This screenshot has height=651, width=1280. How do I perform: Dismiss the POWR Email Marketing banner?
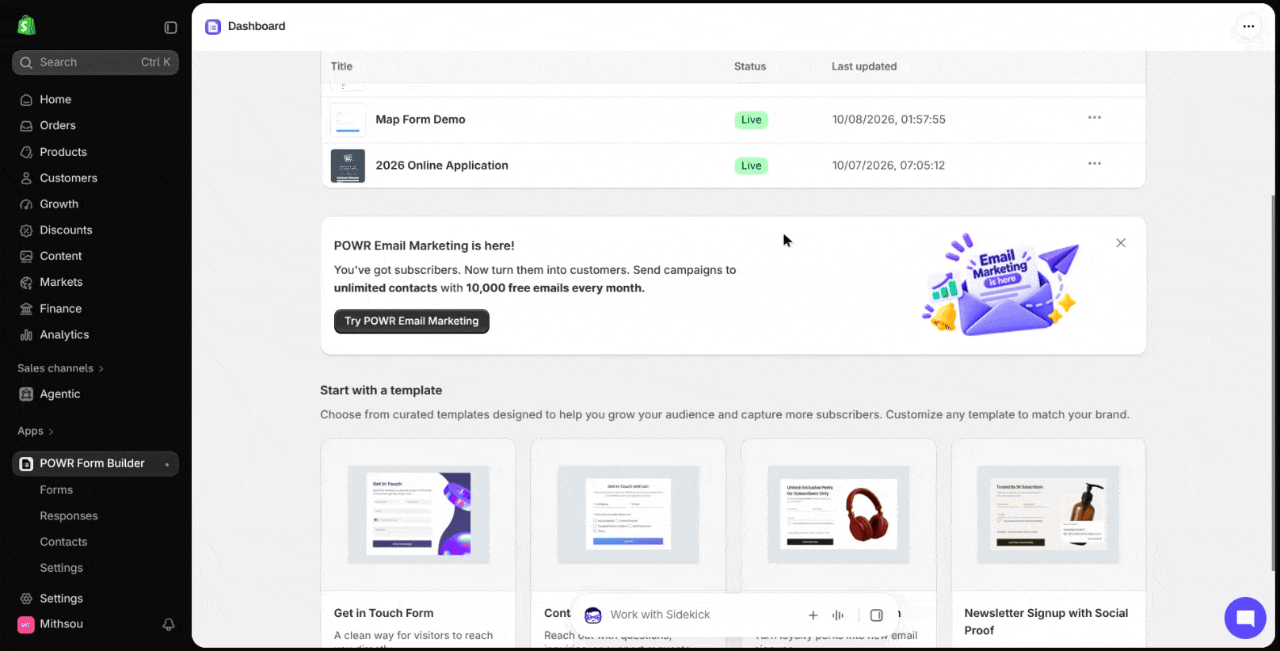[x=1121, y=243]
